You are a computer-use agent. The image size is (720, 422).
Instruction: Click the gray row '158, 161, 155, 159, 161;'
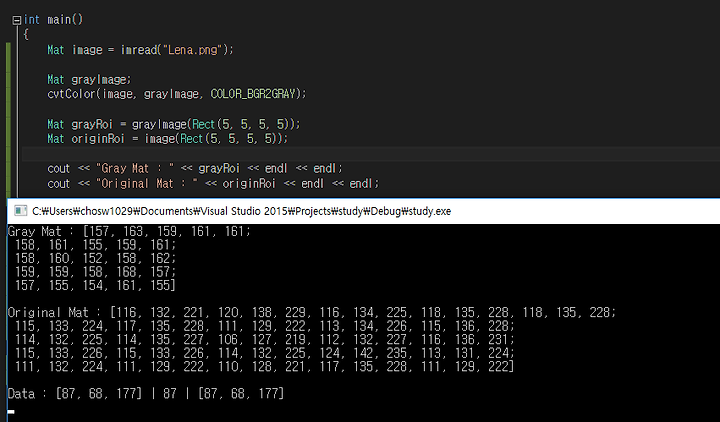tap(96, 245)
